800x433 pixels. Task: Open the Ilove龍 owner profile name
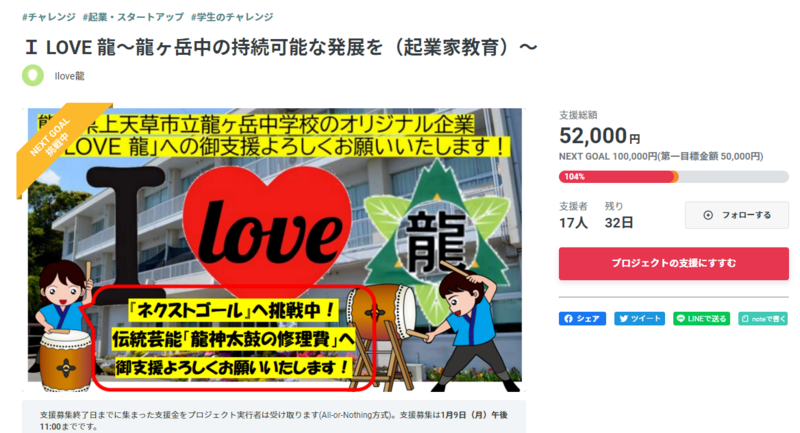click(69, 76)
